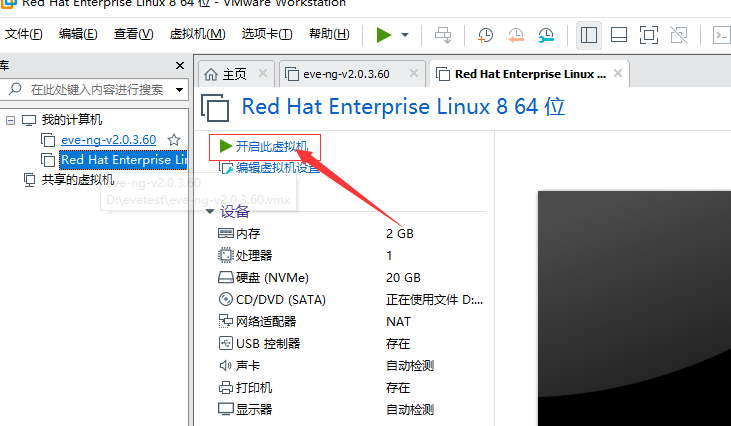Close the Red Hat Enterprise Linux tab
Viewport: 731px width, 426px height.
click(x=618, y=73)
